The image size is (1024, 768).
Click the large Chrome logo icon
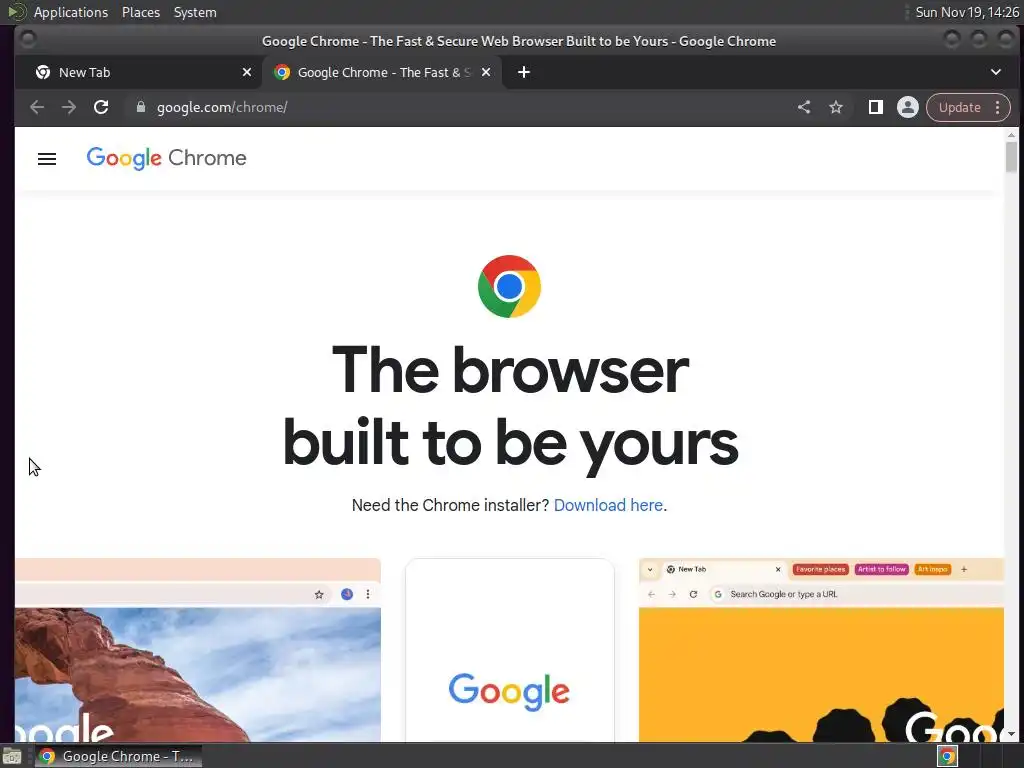(x=509, y=286)
